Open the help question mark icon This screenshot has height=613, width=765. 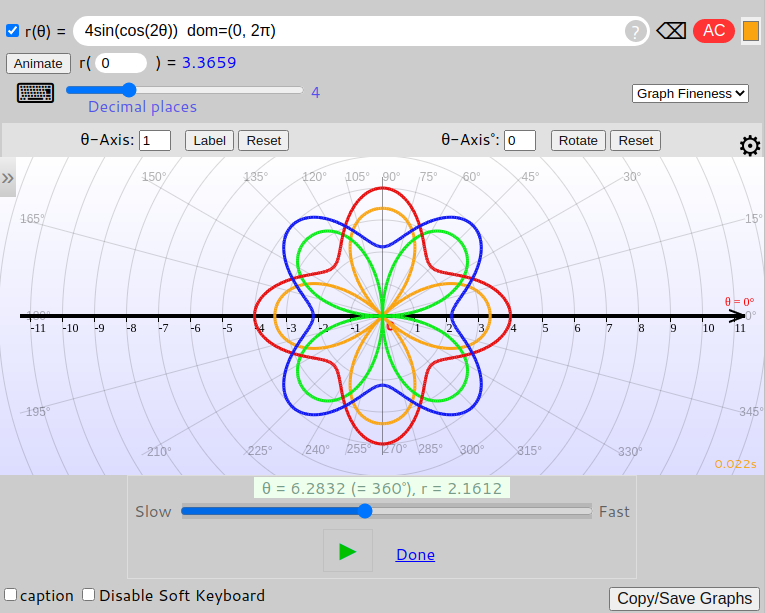[635, 32]
